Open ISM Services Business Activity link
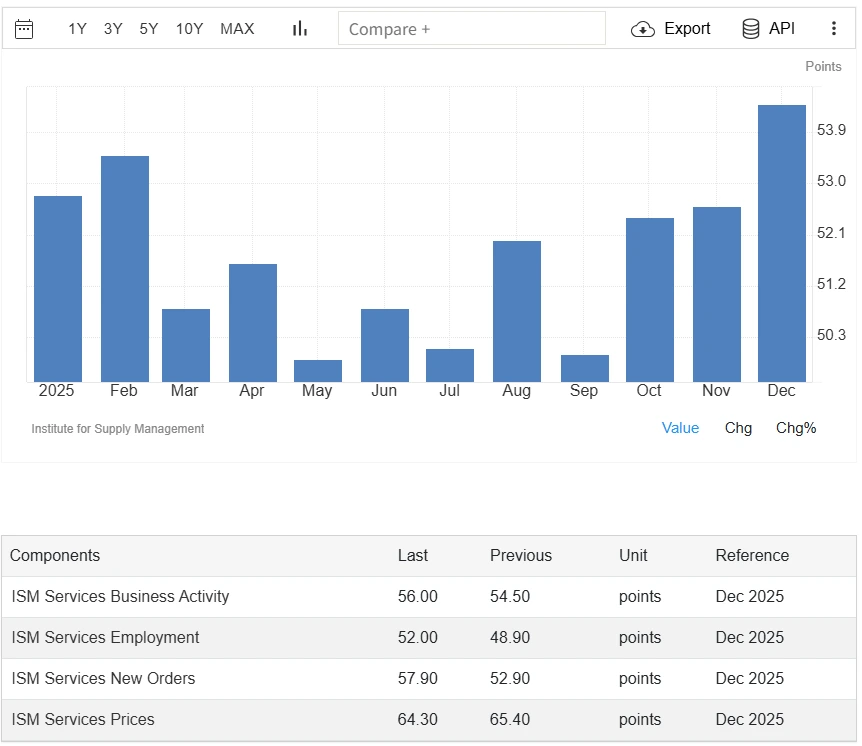The image size is (862, 746). 120,596
